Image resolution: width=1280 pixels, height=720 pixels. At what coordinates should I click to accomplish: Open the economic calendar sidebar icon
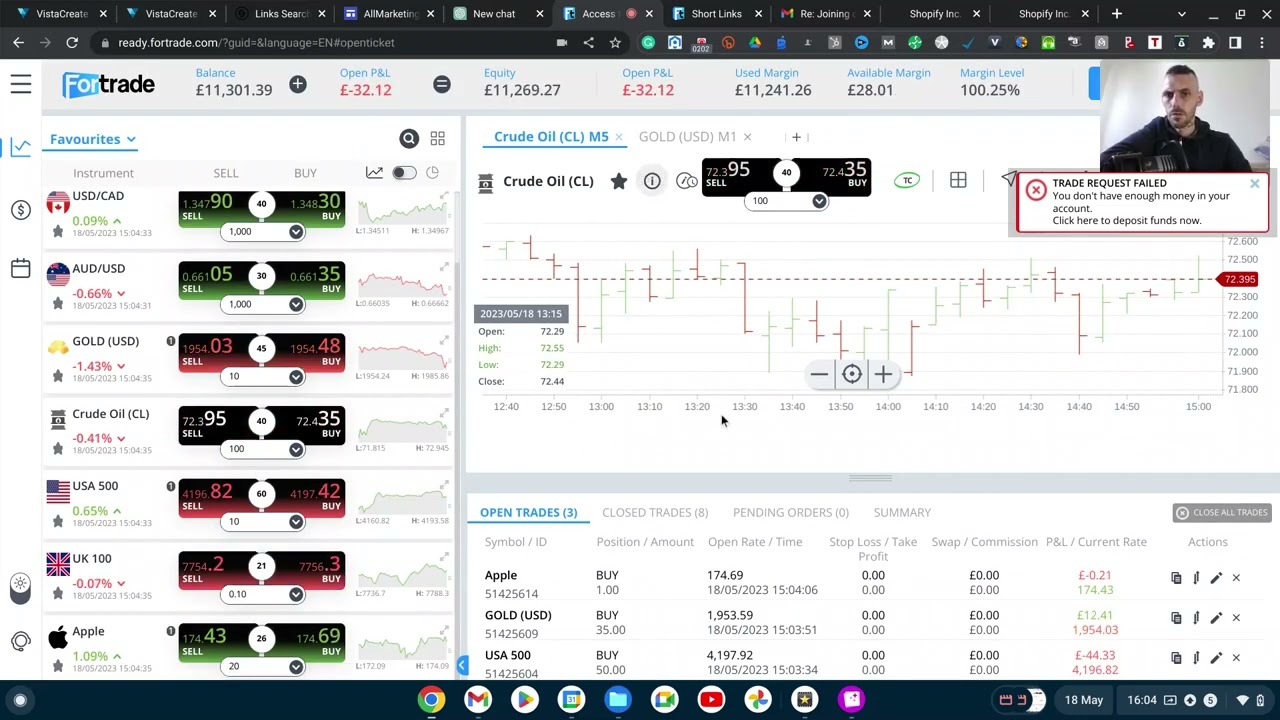click(21, 268)
